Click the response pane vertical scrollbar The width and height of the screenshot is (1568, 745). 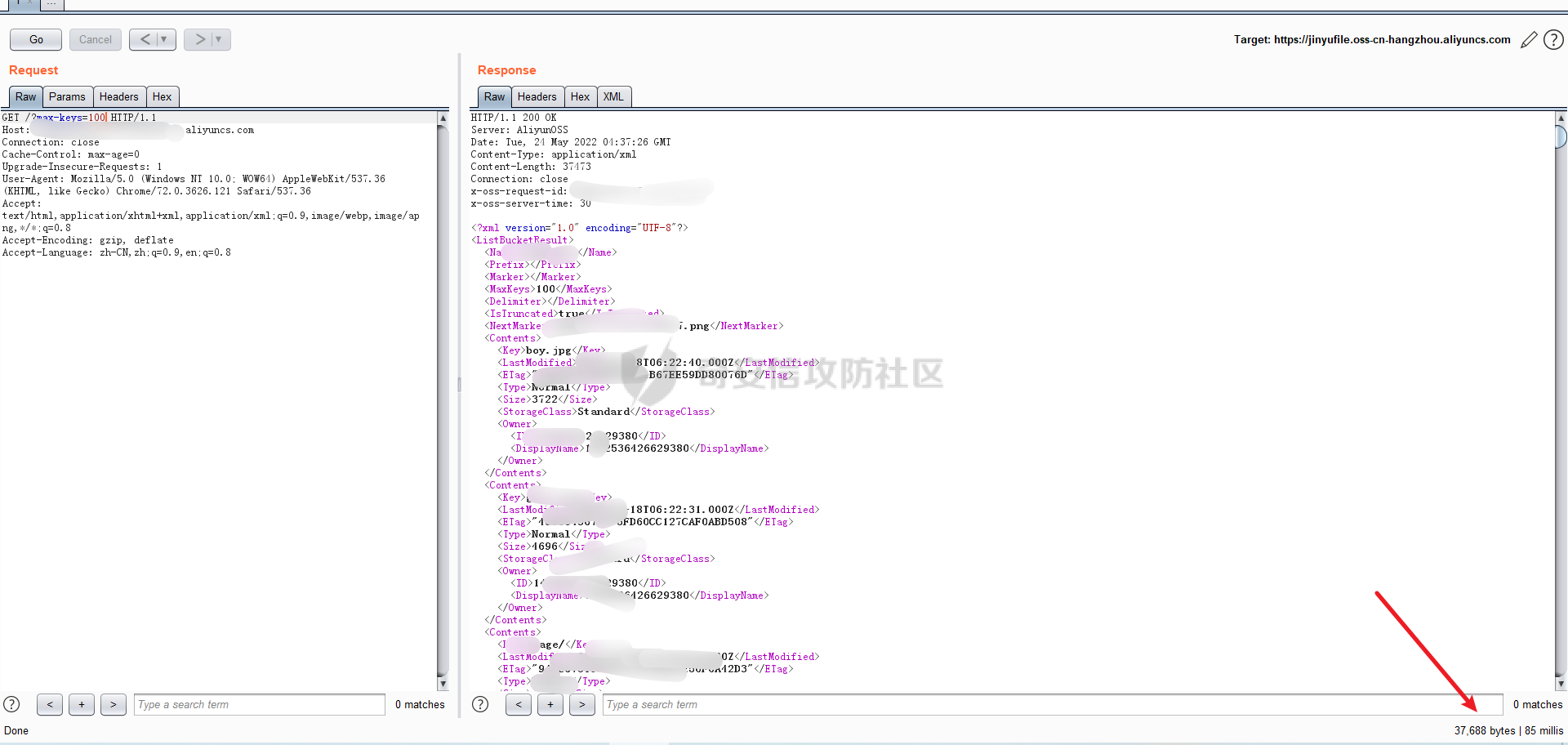(x=1561, y=400)
